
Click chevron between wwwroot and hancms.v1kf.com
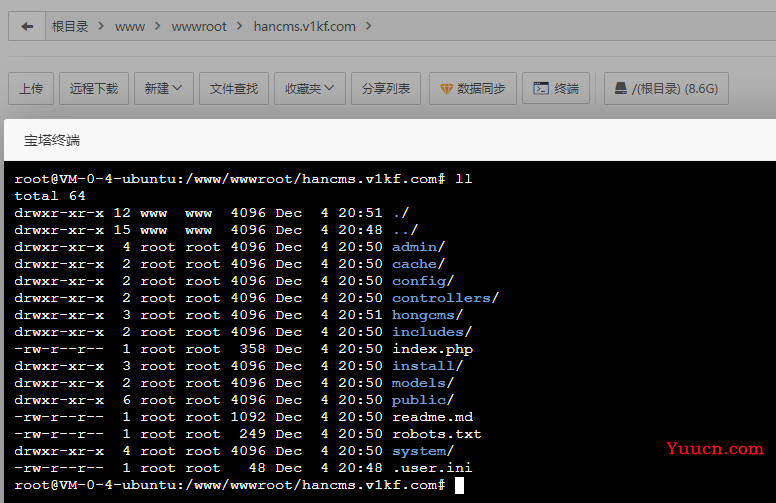(x=240, y=26)
